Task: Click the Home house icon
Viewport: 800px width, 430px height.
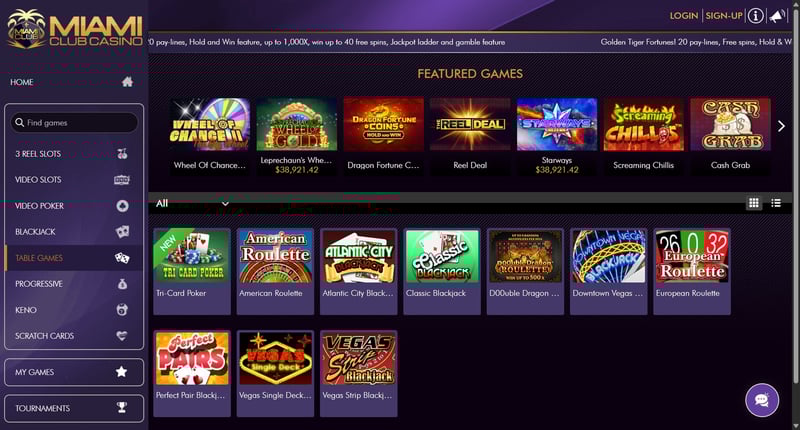Action: (128, 82)
